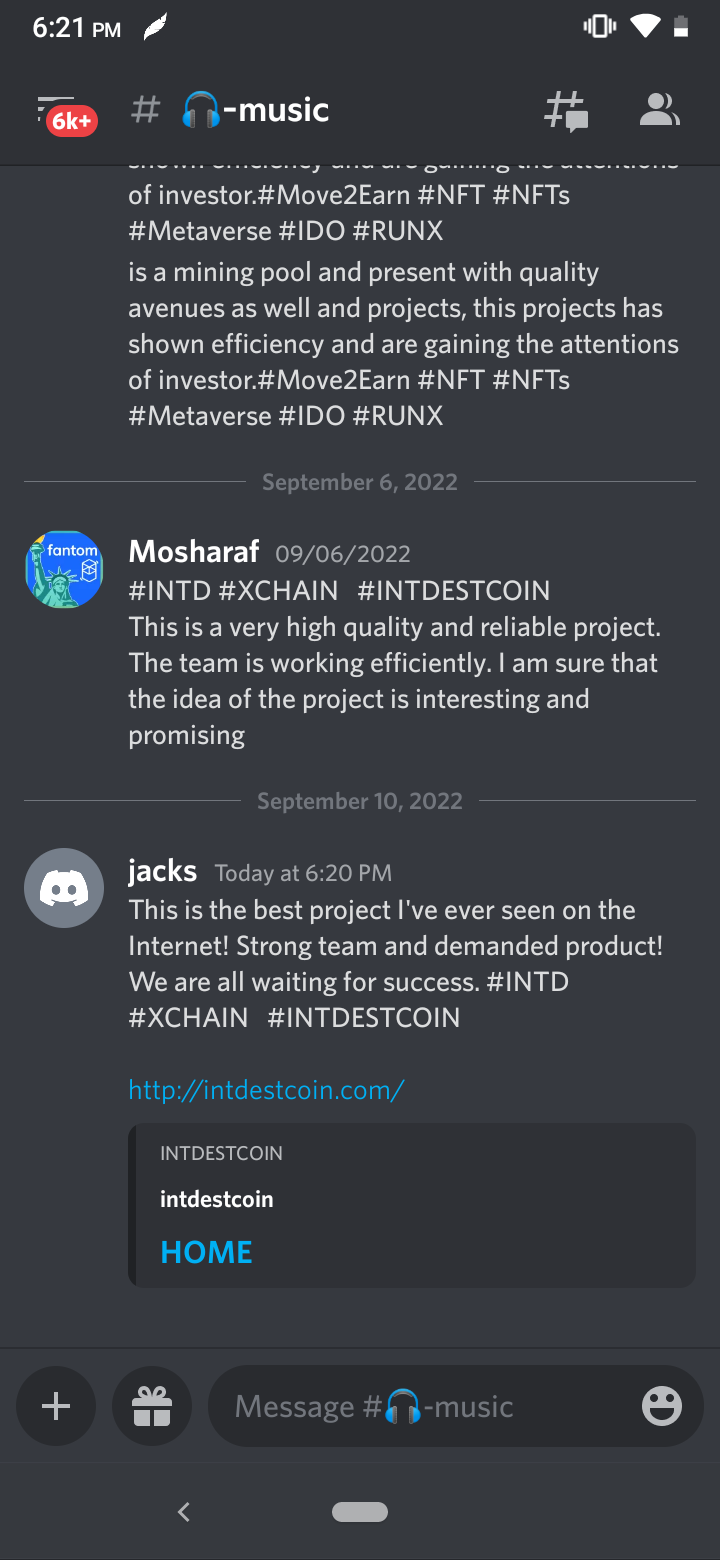Viewport: 720px width, 1560px height.
Task: Tap jacks' default Discord avatar
Action: 64,888
